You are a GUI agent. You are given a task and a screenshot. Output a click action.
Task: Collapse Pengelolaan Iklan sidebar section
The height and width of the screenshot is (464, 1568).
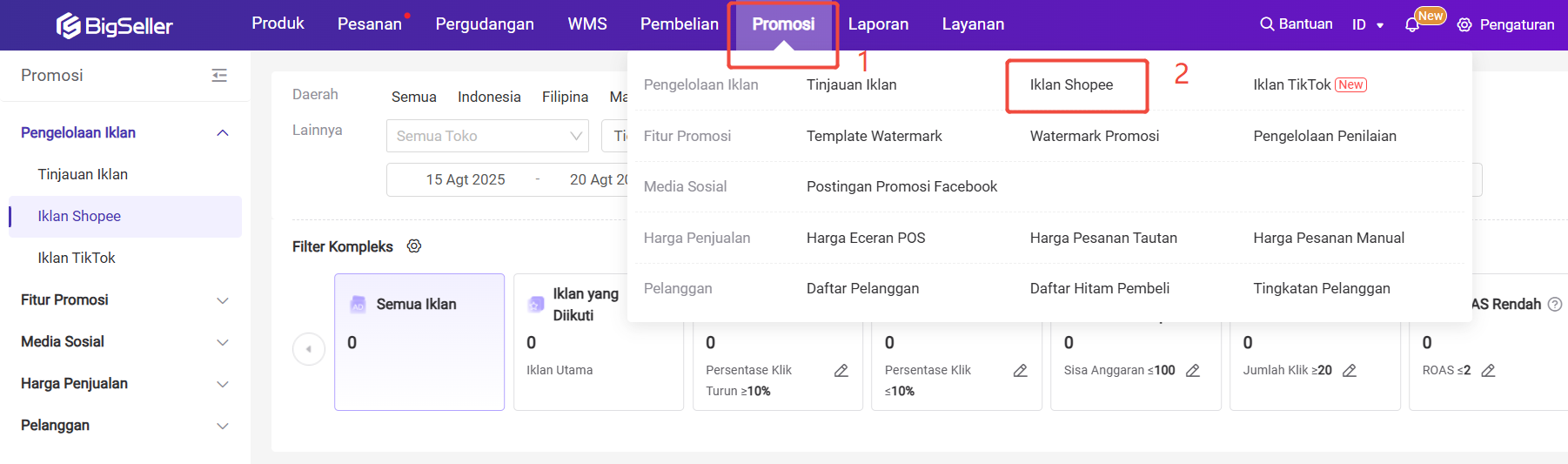[223, 133]
